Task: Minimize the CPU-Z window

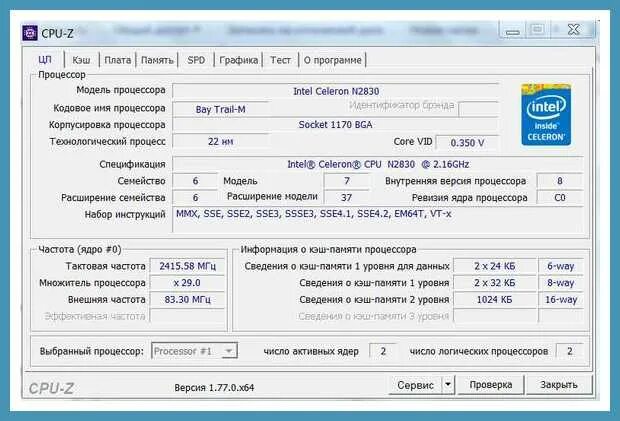Action: 512,31
